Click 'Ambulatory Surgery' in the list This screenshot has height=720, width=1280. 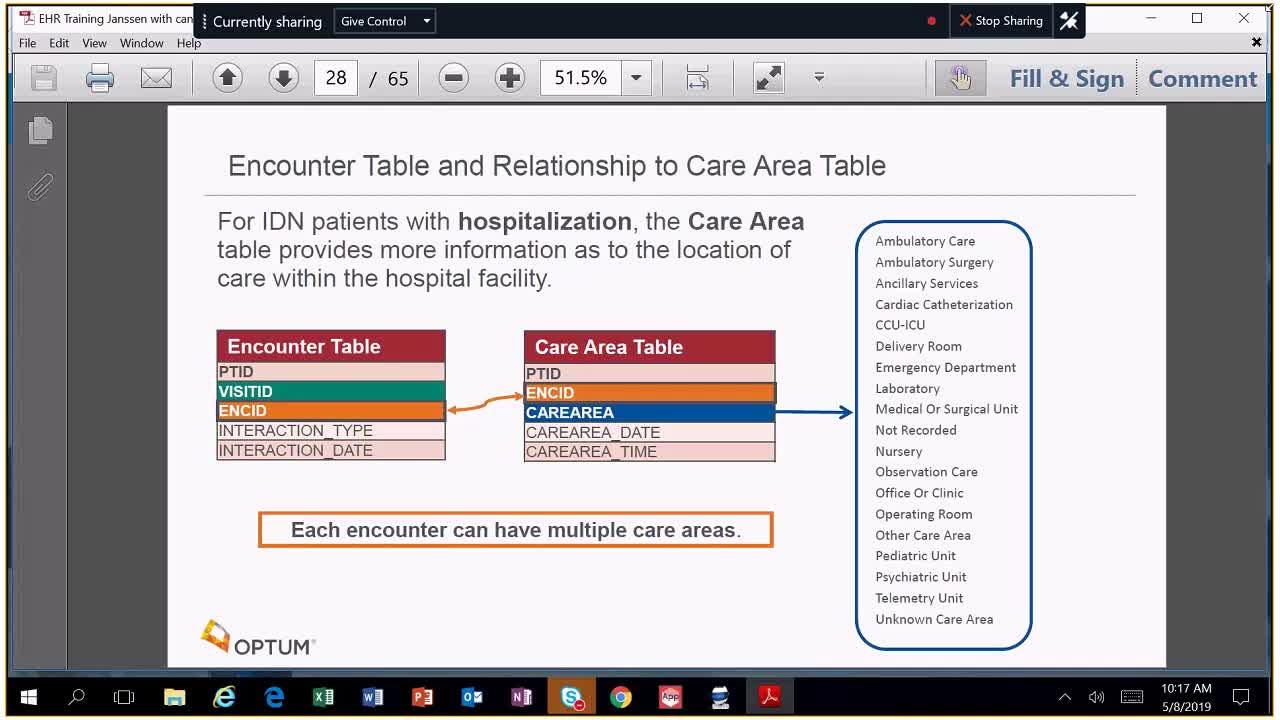[934, 262]
